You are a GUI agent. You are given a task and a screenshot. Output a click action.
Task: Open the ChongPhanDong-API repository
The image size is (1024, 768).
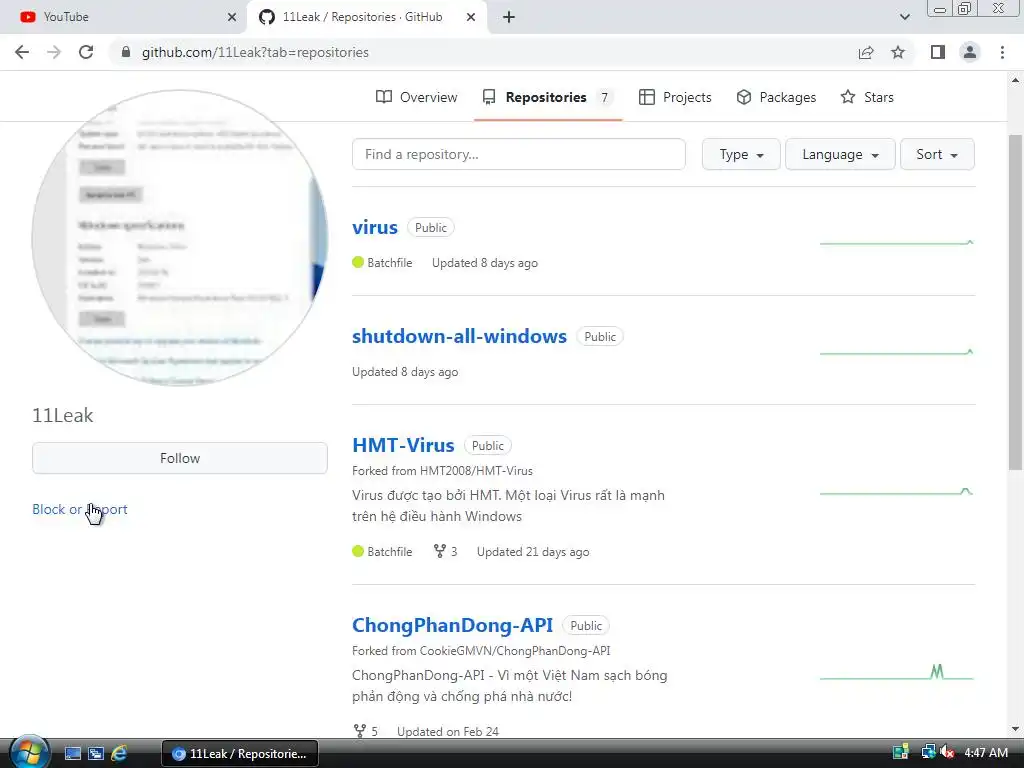pyautogui.click(x=452, y=625)
